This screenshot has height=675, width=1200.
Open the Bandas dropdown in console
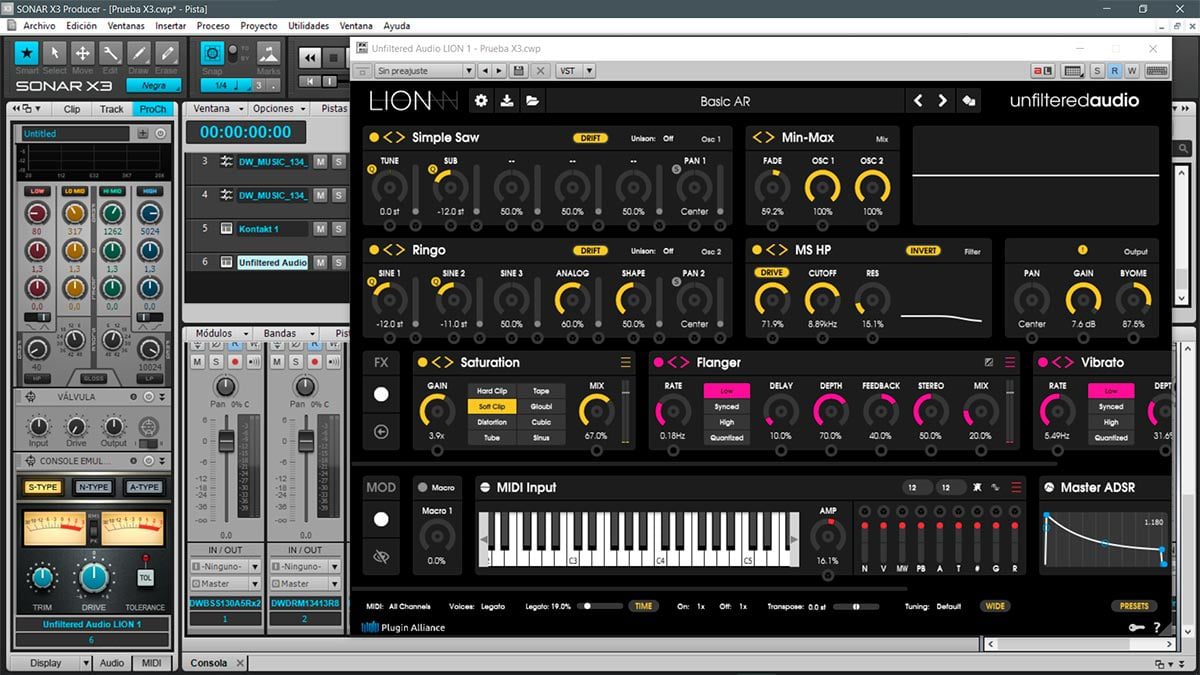(x=287, y=333)
